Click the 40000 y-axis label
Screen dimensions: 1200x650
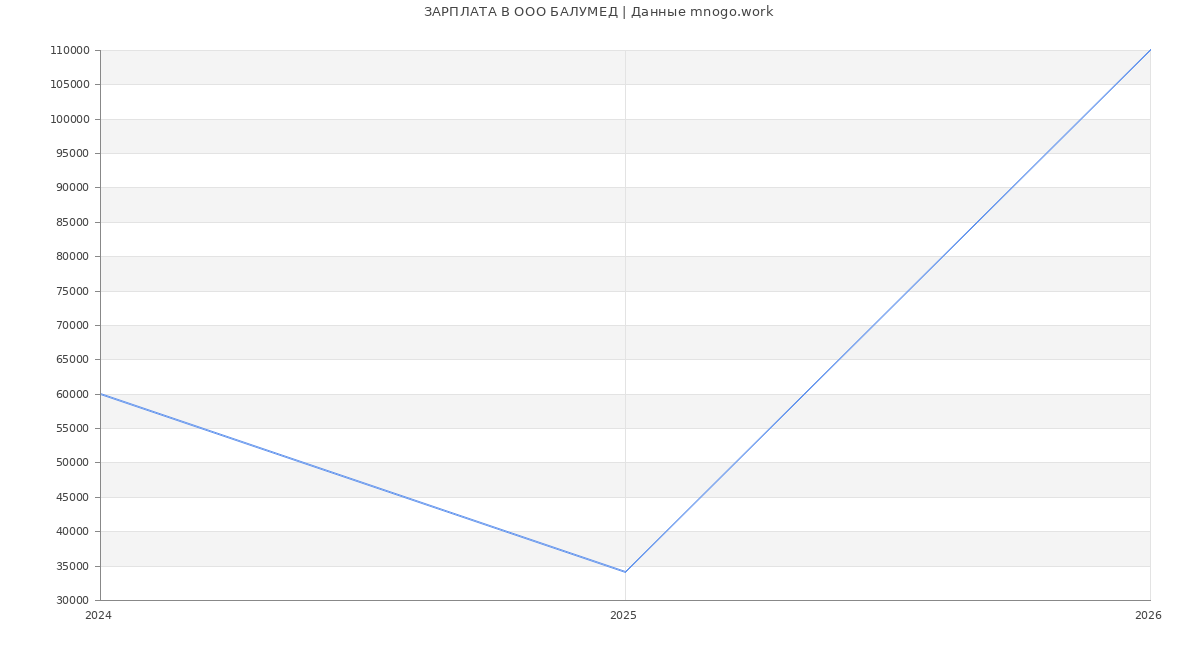[72, 531]
